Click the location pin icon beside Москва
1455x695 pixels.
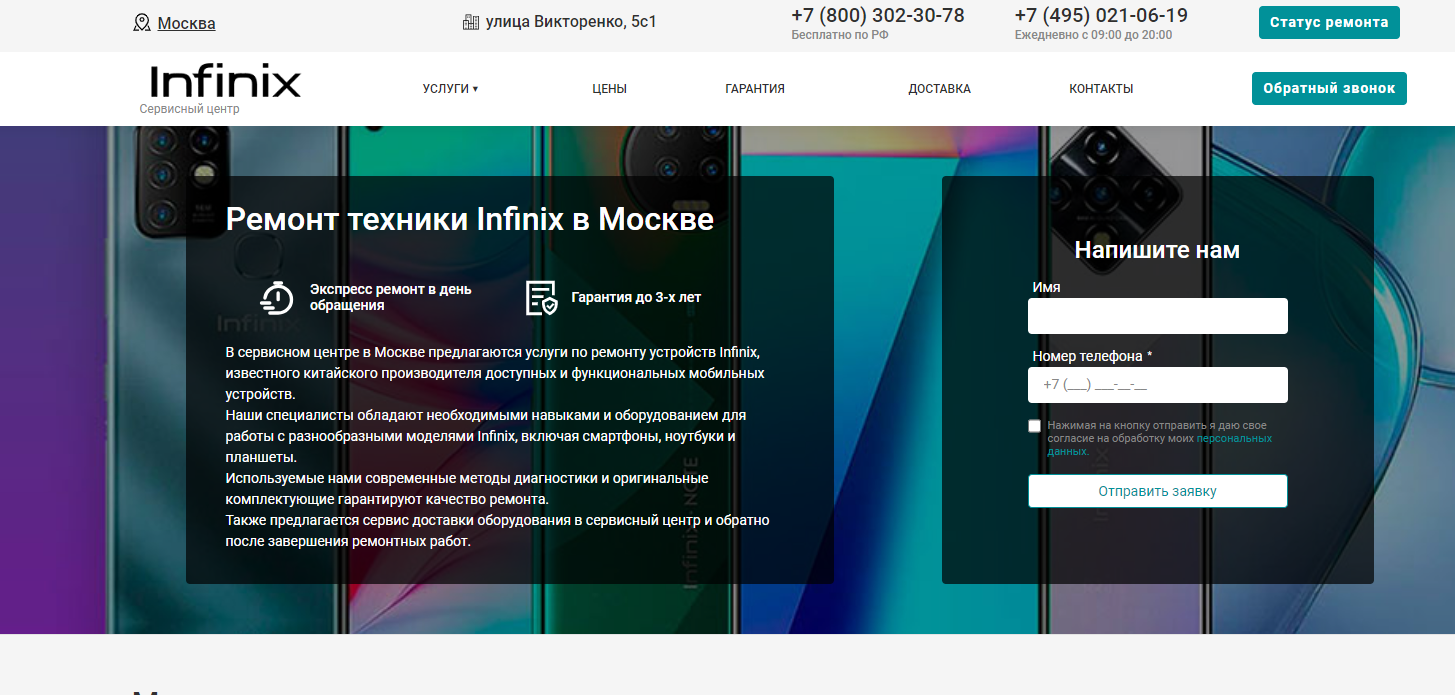click(142, 23)
